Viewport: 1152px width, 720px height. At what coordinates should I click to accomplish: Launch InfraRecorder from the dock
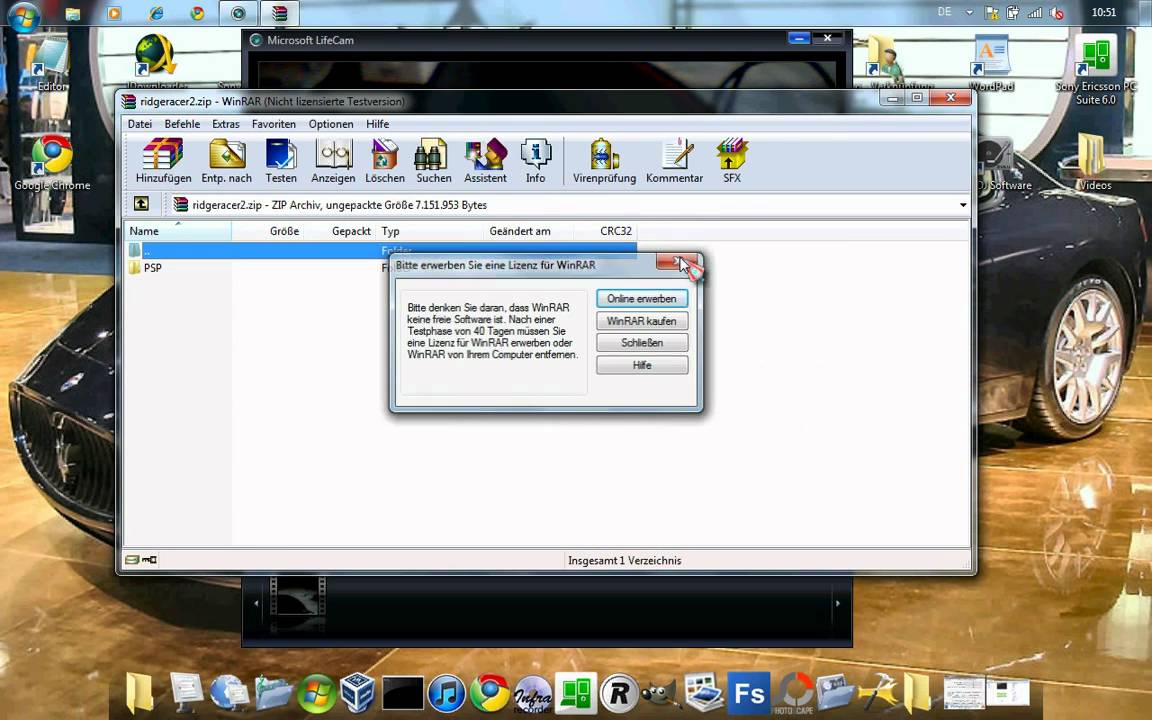(x=533, y=694)
